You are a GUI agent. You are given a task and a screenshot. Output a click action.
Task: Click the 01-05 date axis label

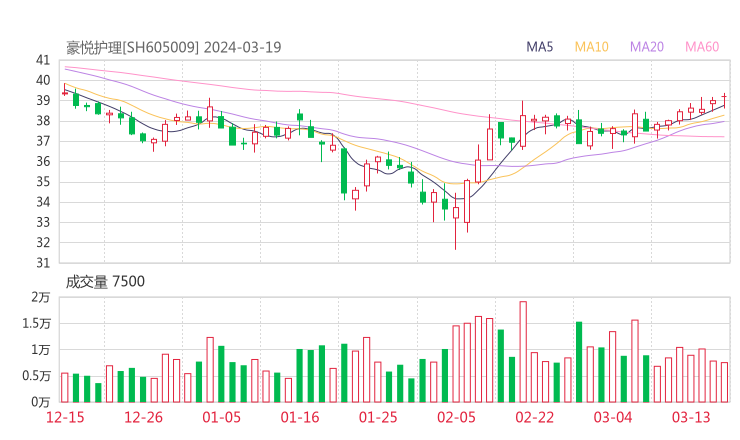click(221, 417)
